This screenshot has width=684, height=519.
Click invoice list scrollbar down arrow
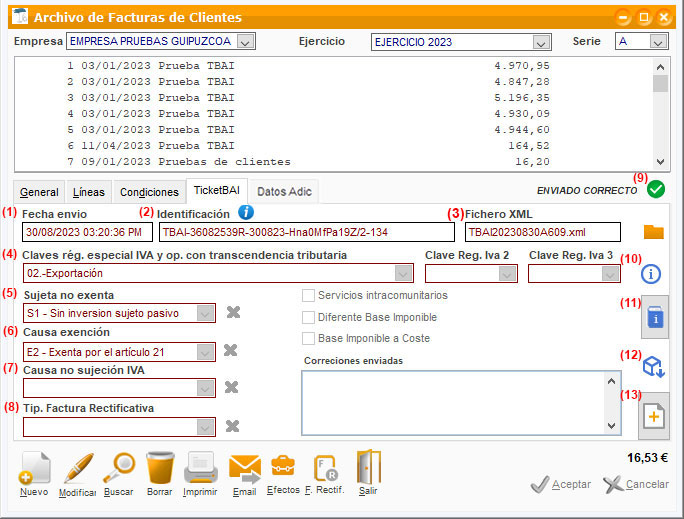tap(660, 162)
